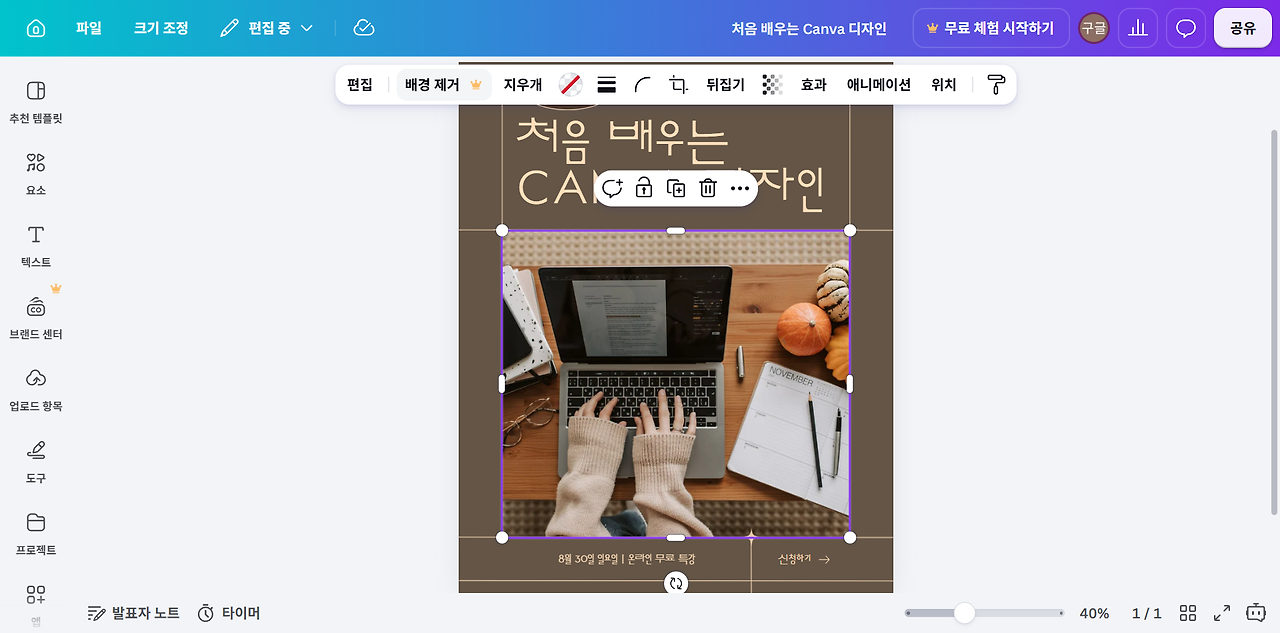Click the 1 / 1 page indicator
The image size is (1280, 633).
coord(1147,613)
